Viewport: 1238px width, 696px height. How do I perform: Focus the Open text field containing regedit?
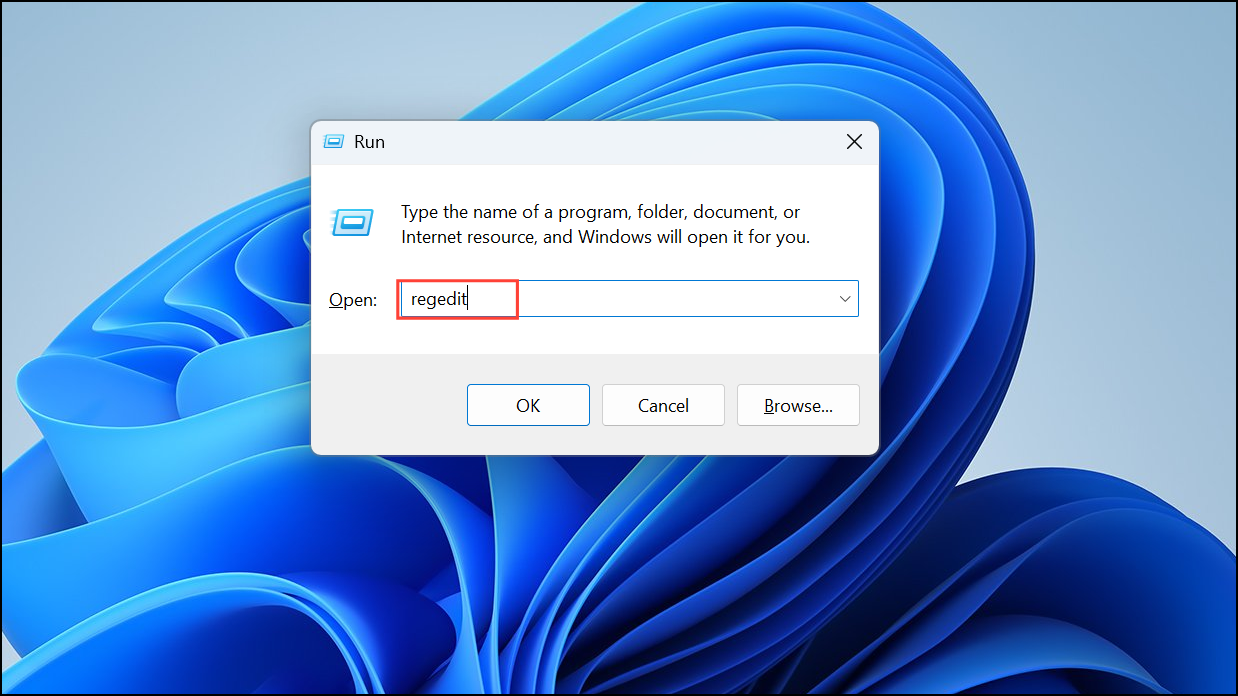pos(628,299)
